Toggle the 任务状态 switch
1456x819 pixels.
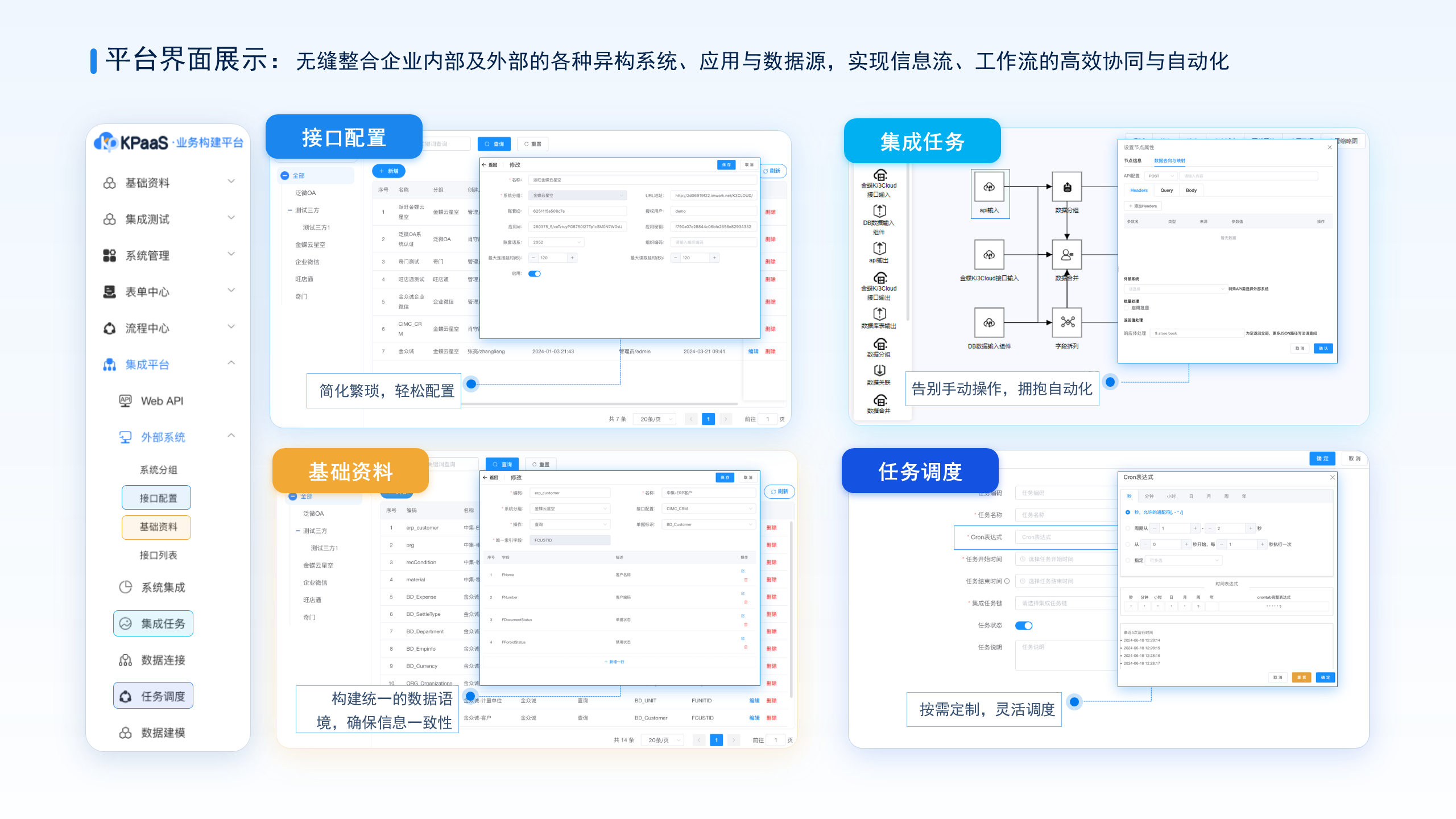click(1023, 626)
